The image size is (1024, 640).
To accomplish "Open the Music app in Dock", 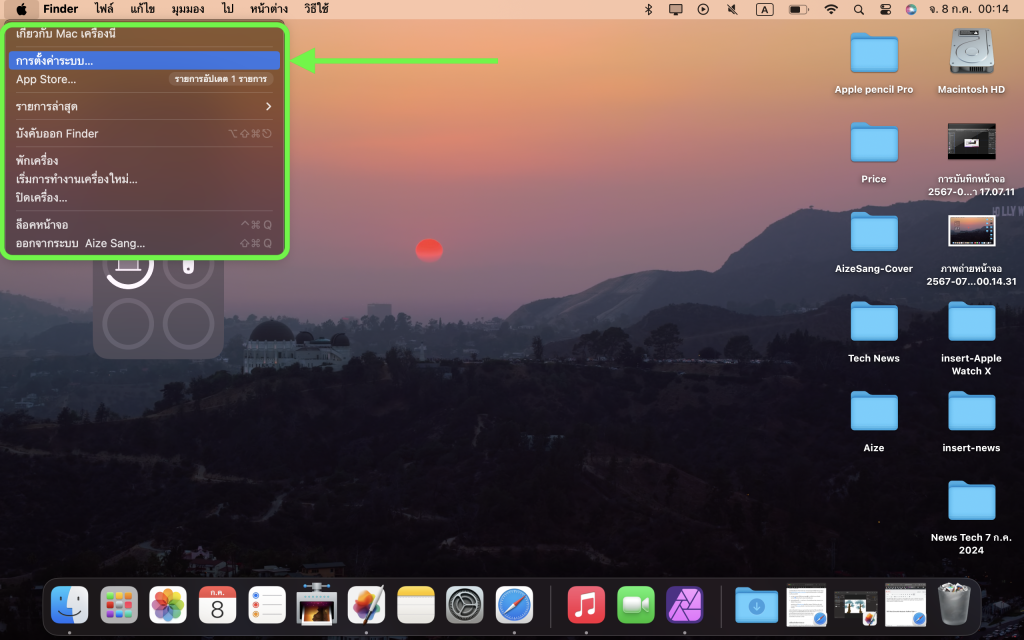I will tap(586, 604).
